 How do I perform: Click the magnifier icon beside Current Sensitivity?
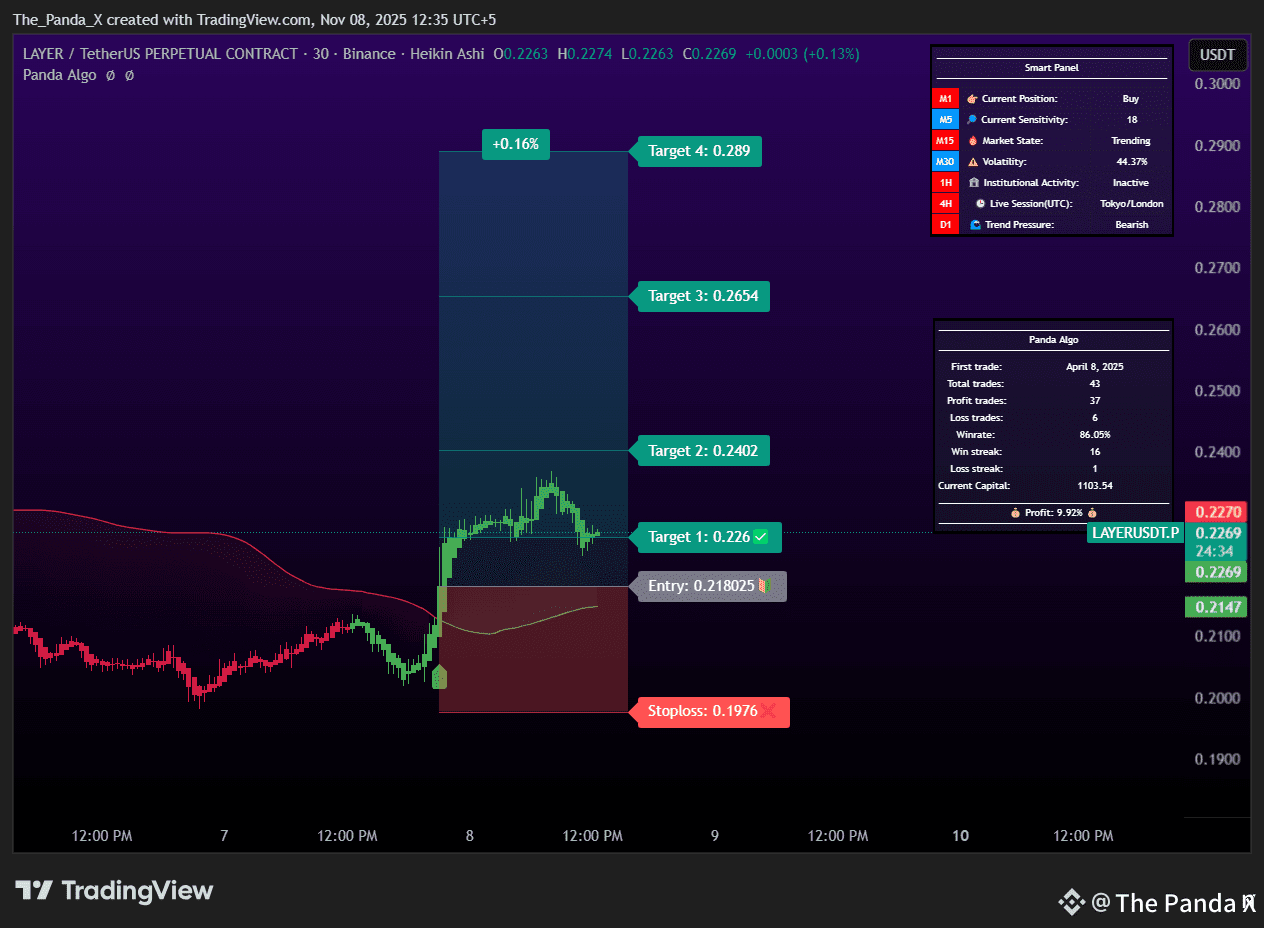click(x=971, y=120)
